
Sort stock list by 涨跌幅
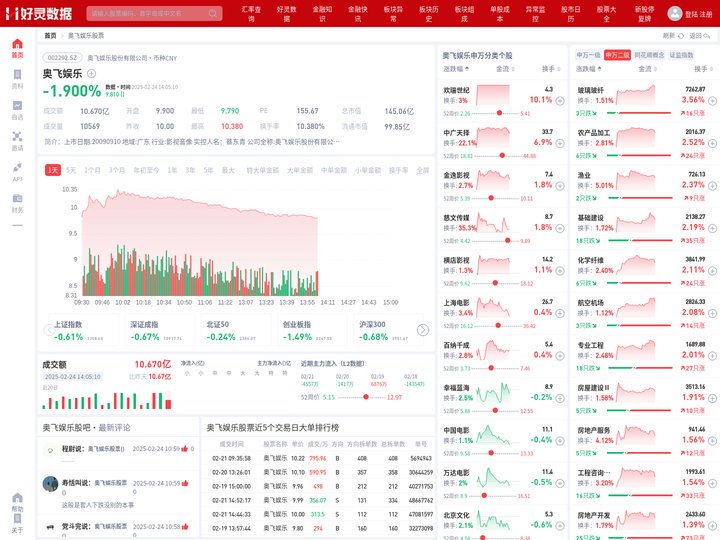456,69
